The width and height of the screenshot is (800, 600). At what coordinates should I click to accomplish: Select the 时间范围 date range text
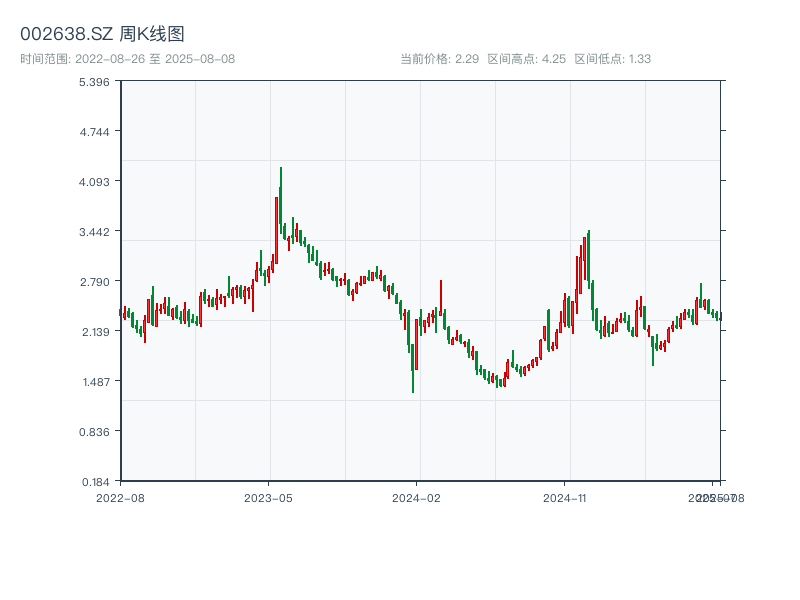[x=128, y=59]
